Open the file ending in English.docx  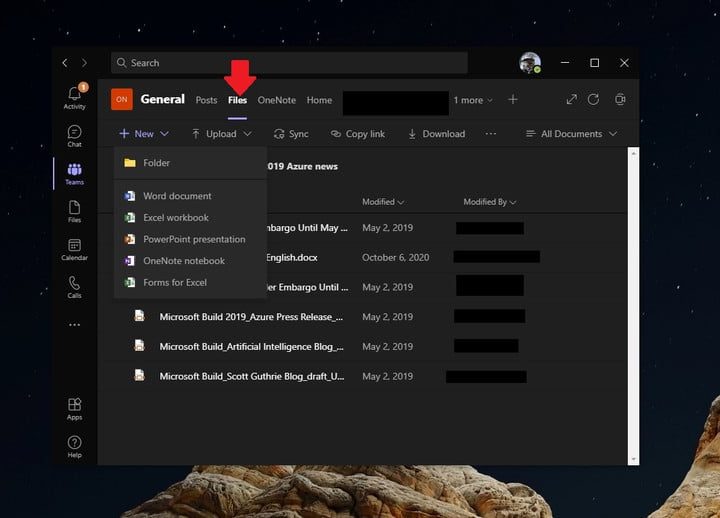[292, 258]
